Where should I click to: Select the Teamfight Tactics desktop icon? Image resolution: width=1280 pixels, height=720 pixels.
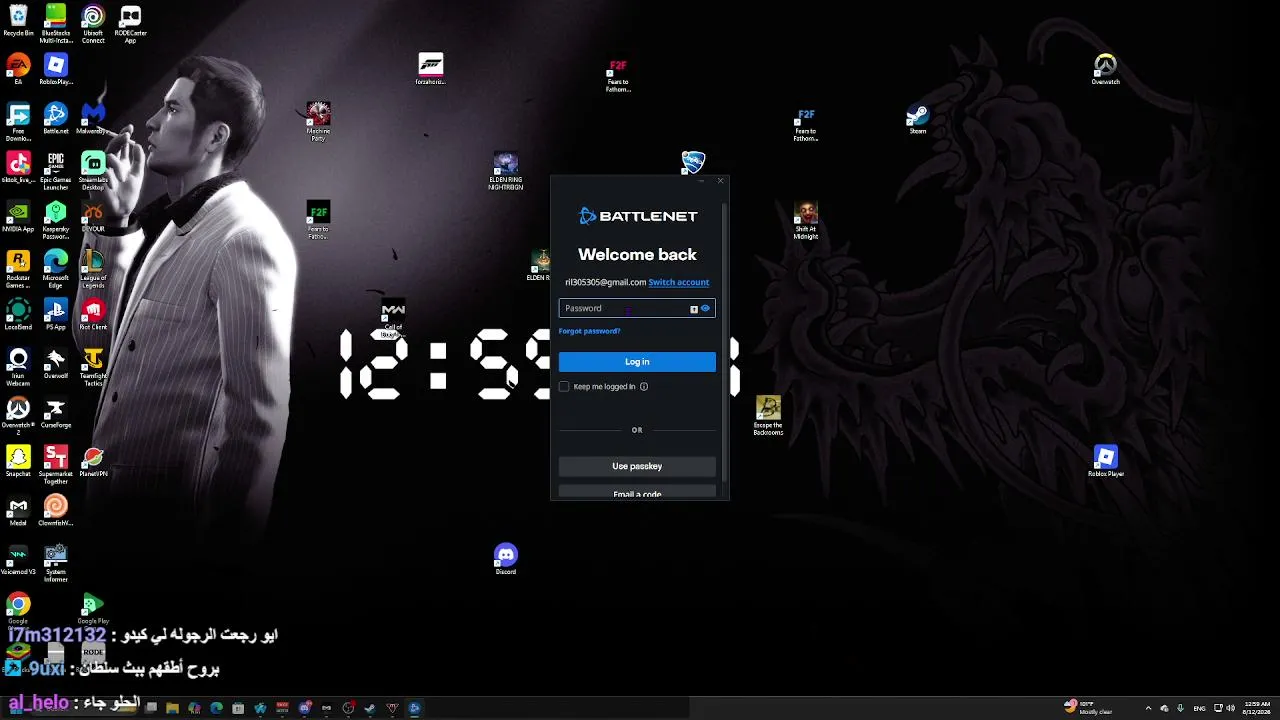(93, 366)
